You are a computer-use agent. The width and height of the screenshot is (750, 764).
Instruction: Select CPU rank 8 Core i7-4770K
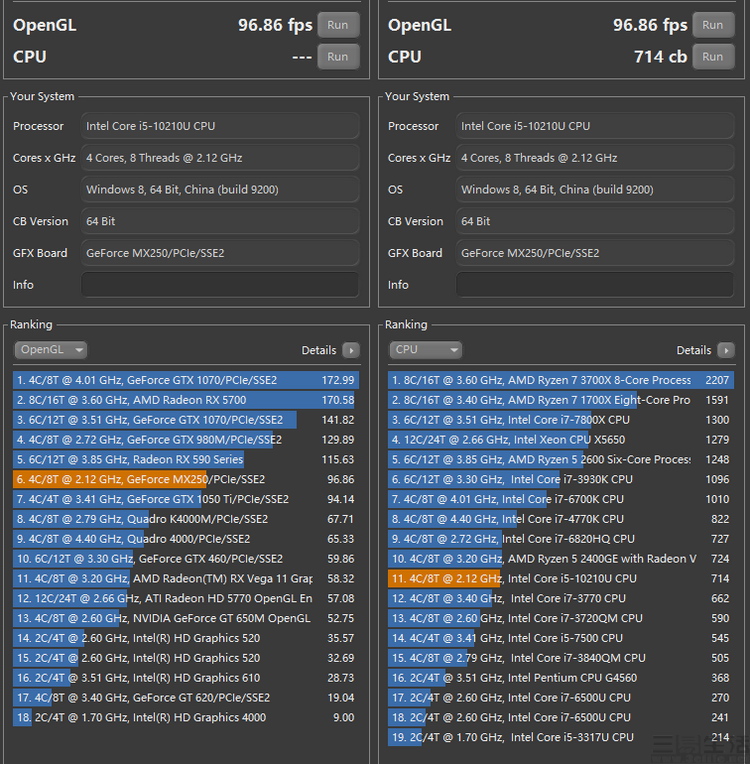[x=561, y=519]
